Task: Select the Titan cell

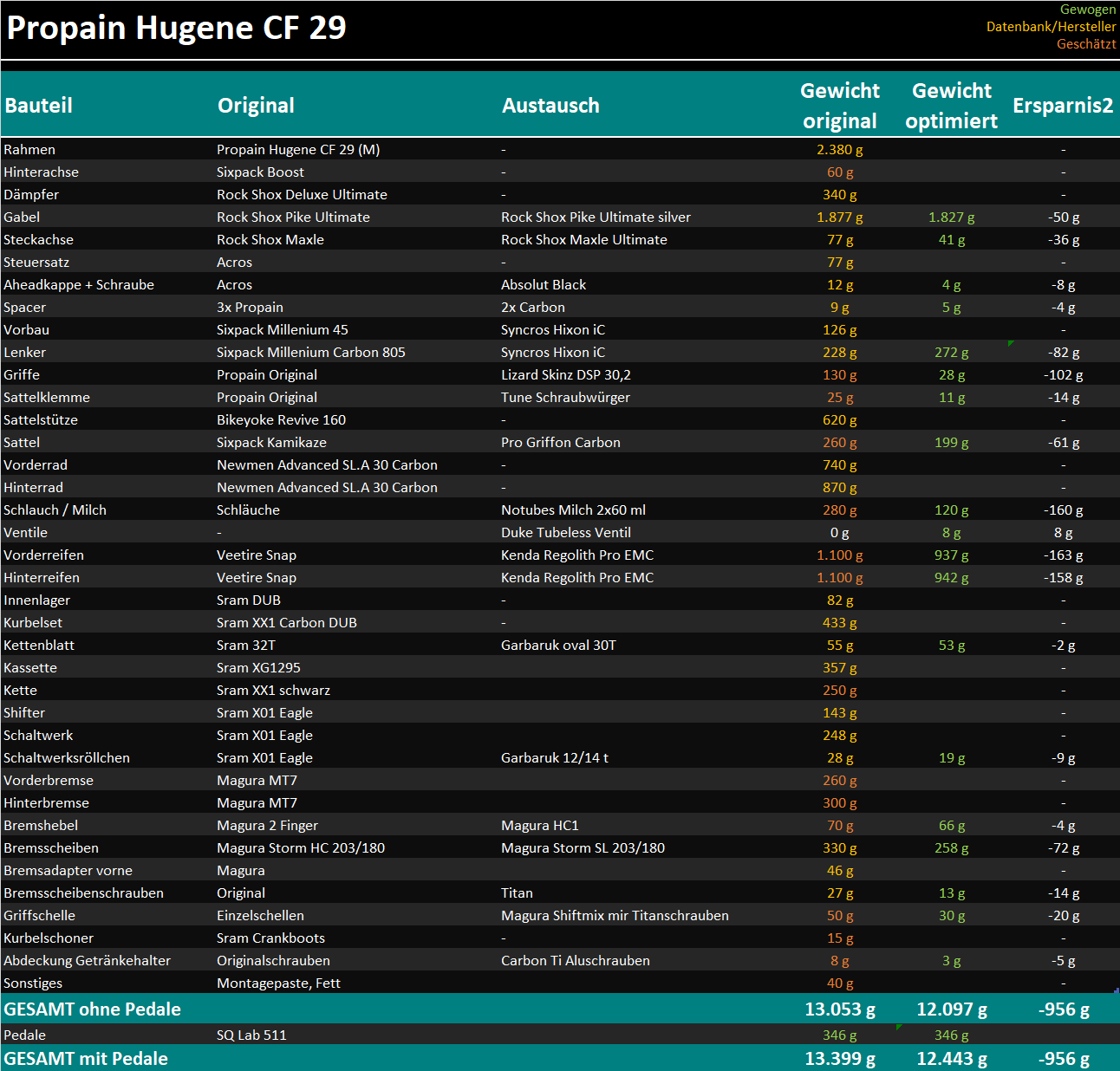Action: (x=517, y=893)
